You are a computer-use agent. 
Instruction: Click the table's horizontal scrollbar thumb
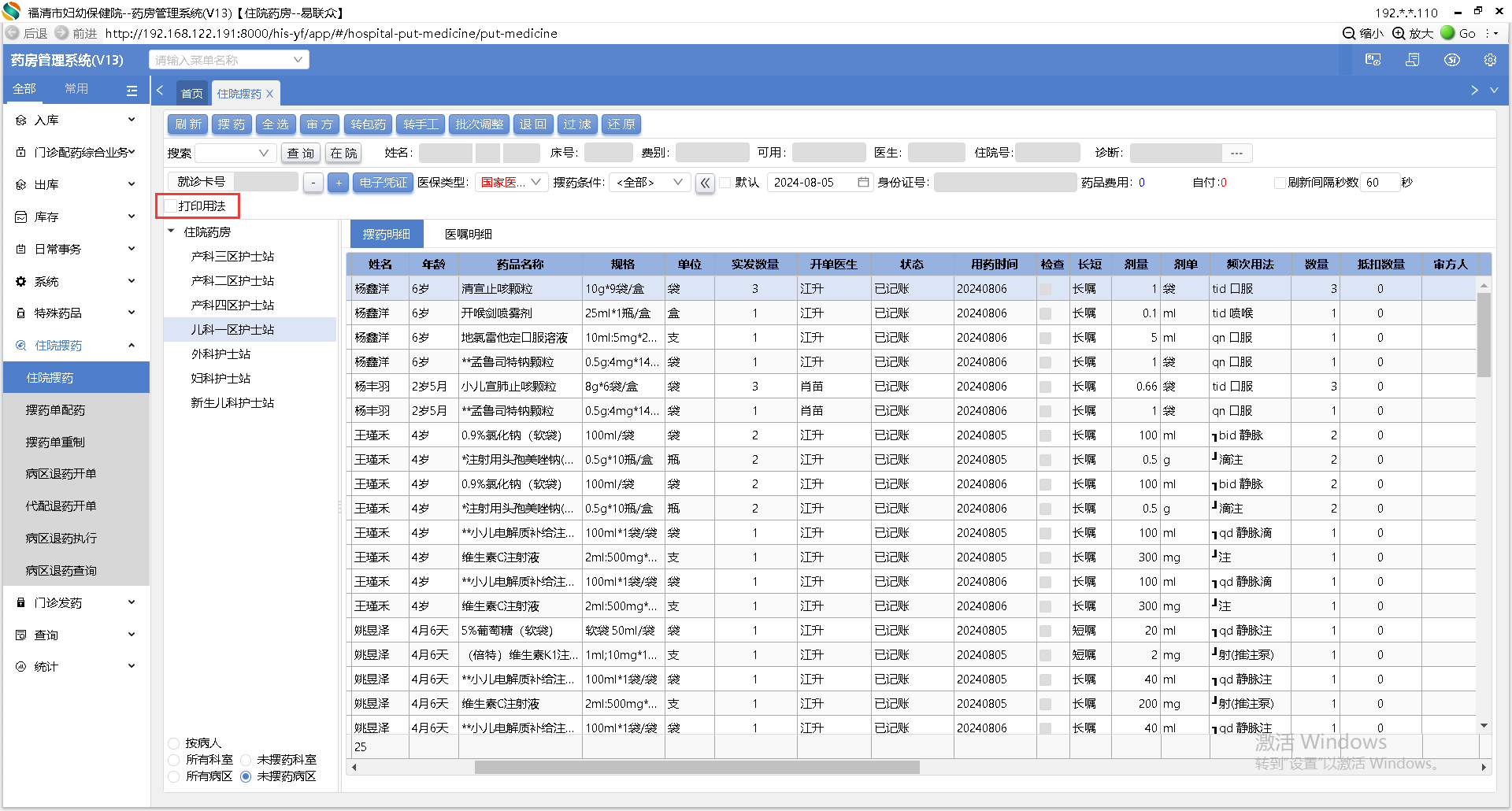click(697, 767)
